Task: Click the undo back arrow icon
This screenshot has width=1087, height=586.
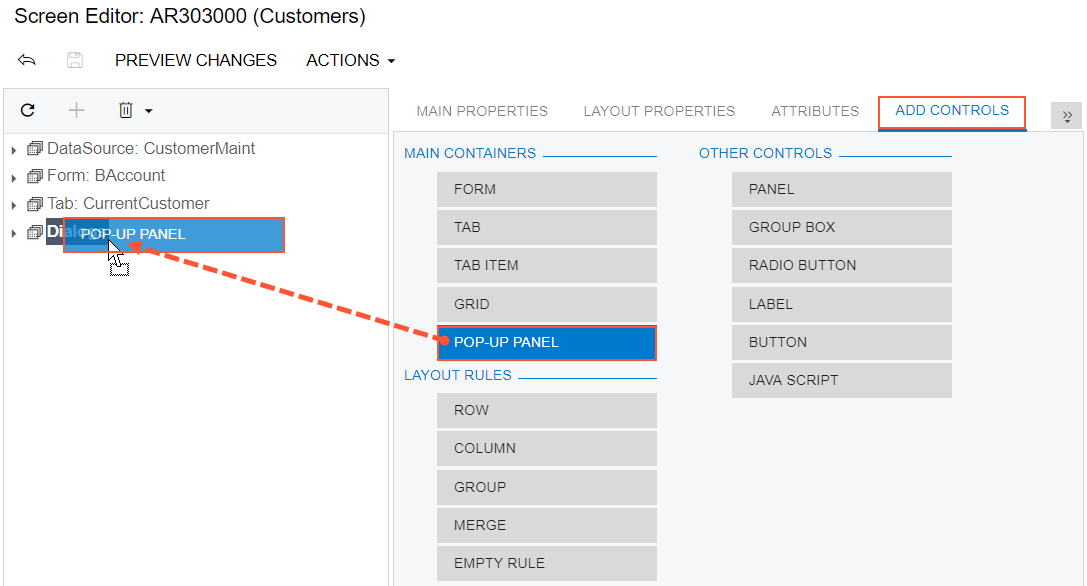Action: click(x=27, y=60)
